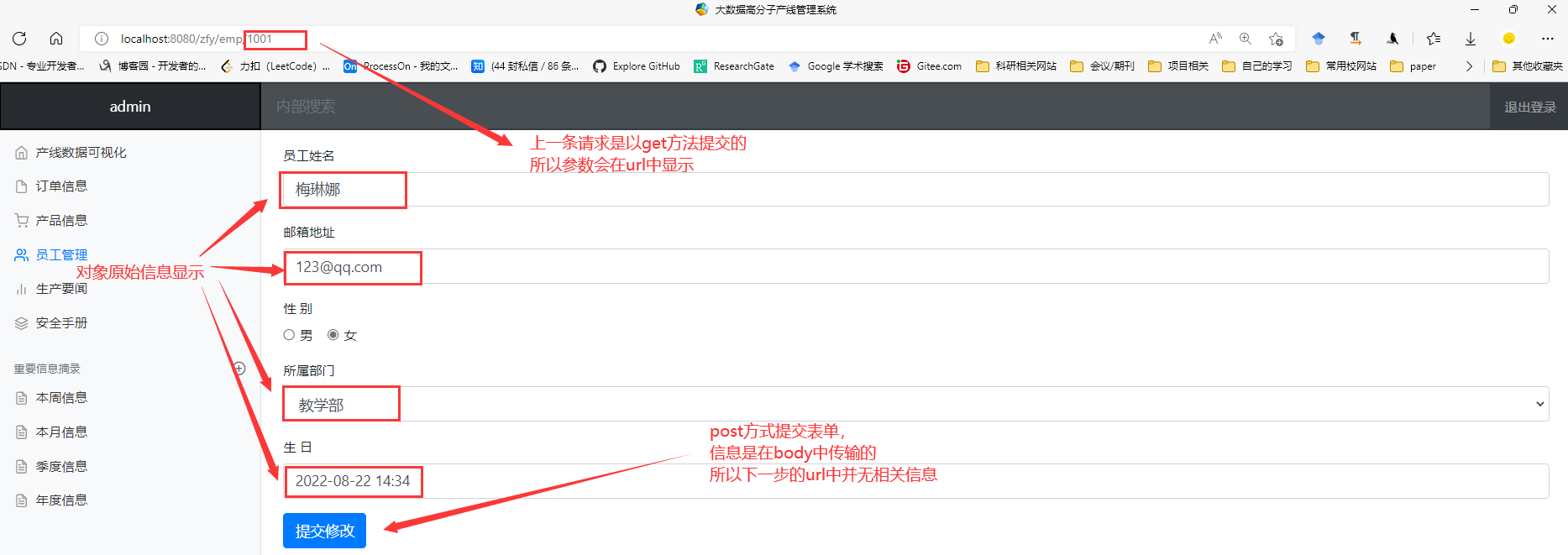Click the document icon beside 本周信息

22,398
